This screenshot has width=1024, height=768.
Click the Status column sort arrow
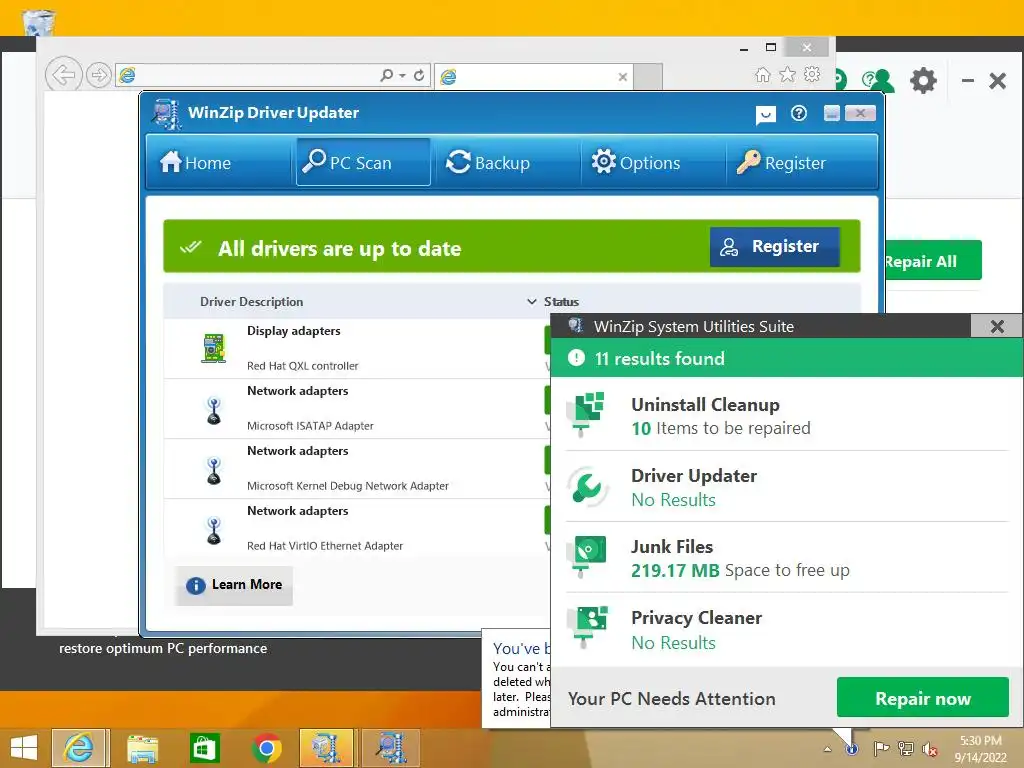coord(532,302)
